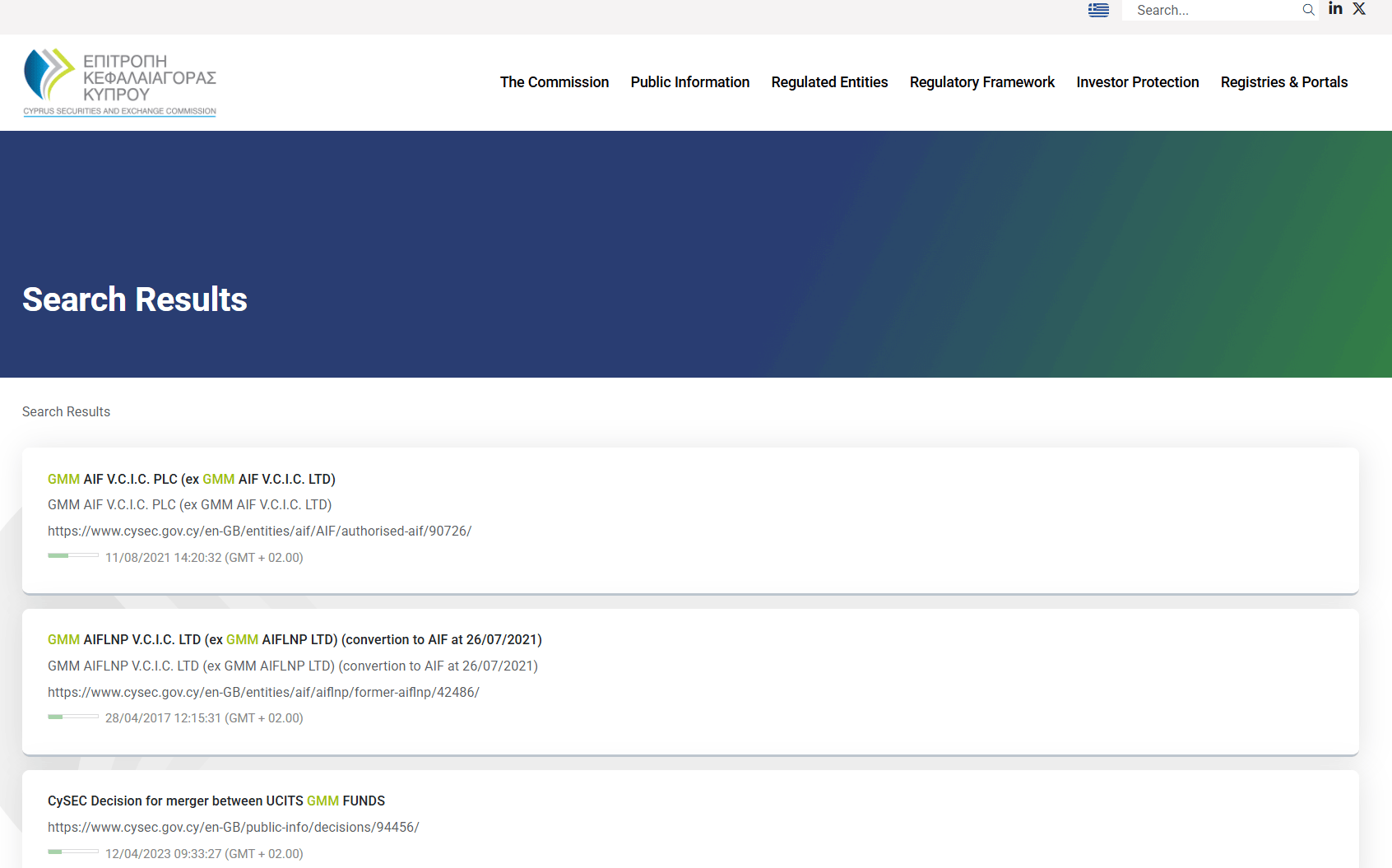Open The Commission menu
Screen dimensions: 1392x868
coord(554,82)
